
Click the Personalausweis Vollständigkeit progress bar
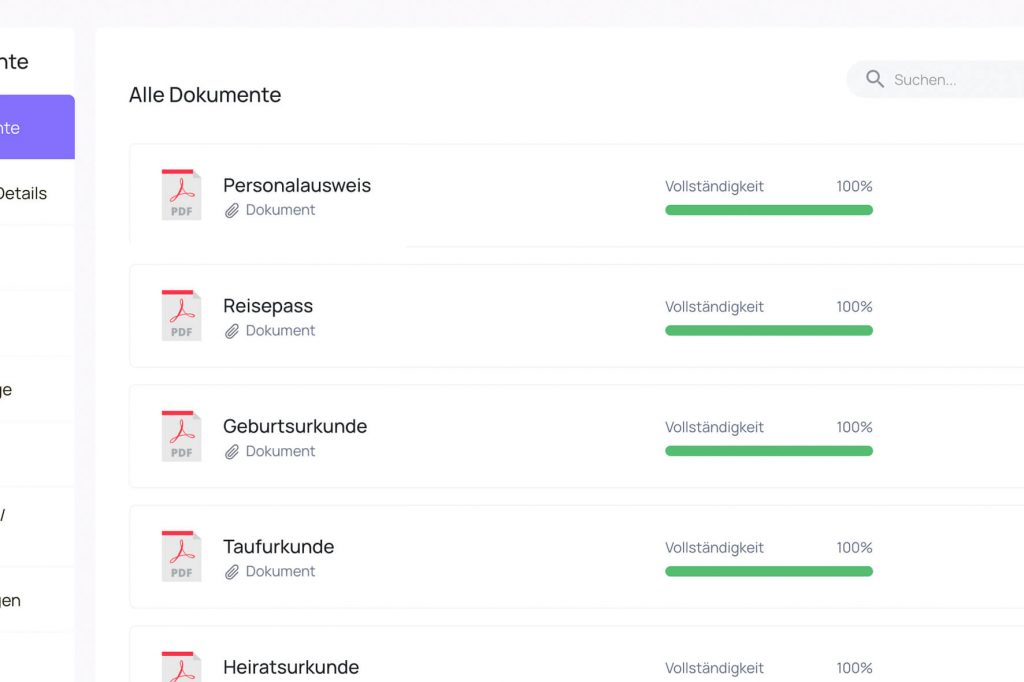(768, 210)
